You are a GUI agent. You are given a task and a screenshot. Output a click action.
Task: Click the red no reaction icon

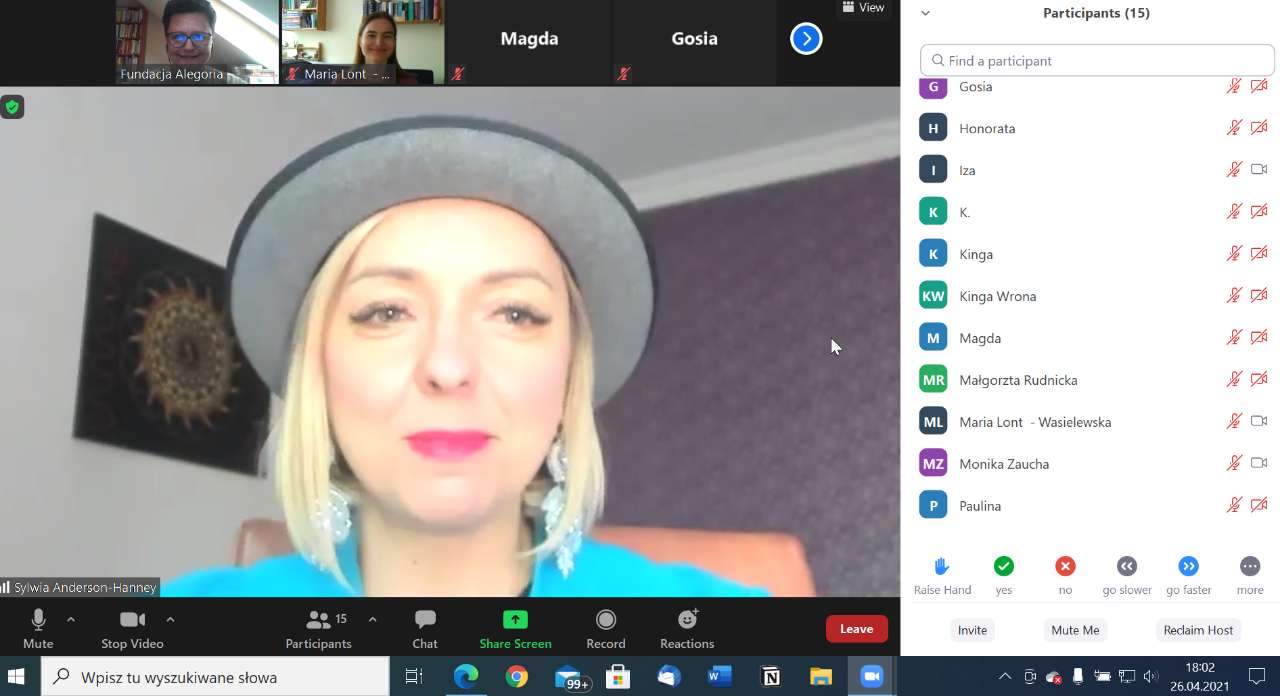tap(1065, 567)
